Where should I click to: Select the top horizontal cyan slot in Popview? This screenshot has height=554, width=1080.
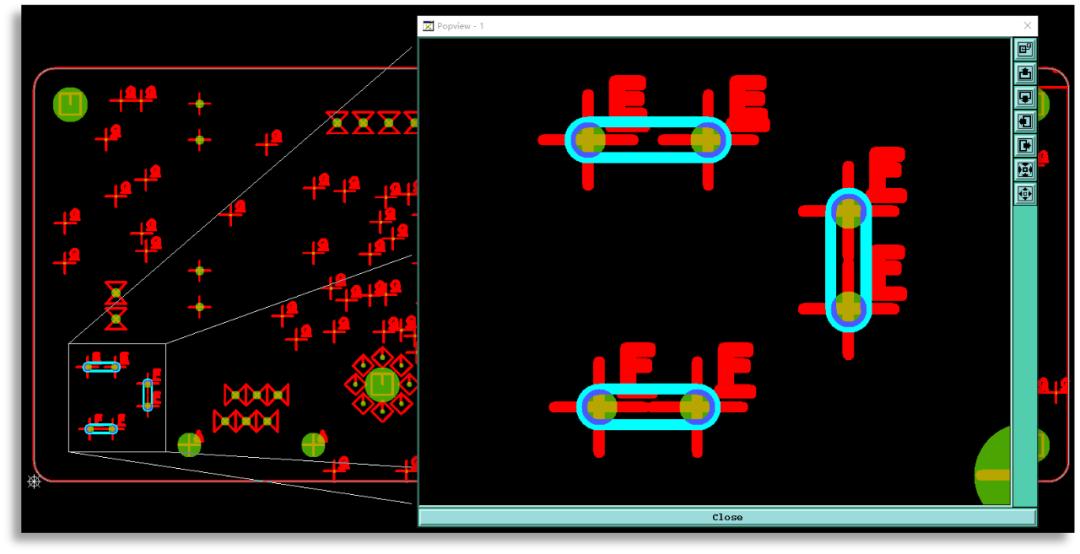647,140
